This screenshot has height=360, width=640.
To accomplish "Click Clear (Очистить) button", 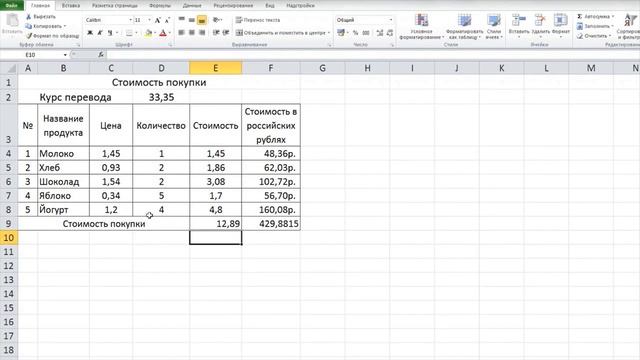I will [x=593, y=36].
